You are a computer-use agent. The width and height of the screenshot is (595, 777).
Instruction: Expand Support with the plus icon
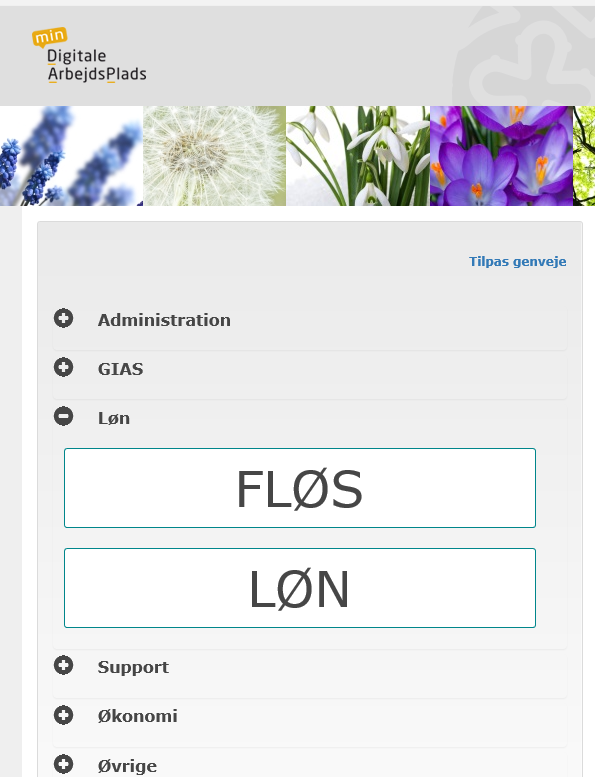[x=63, y=666]
